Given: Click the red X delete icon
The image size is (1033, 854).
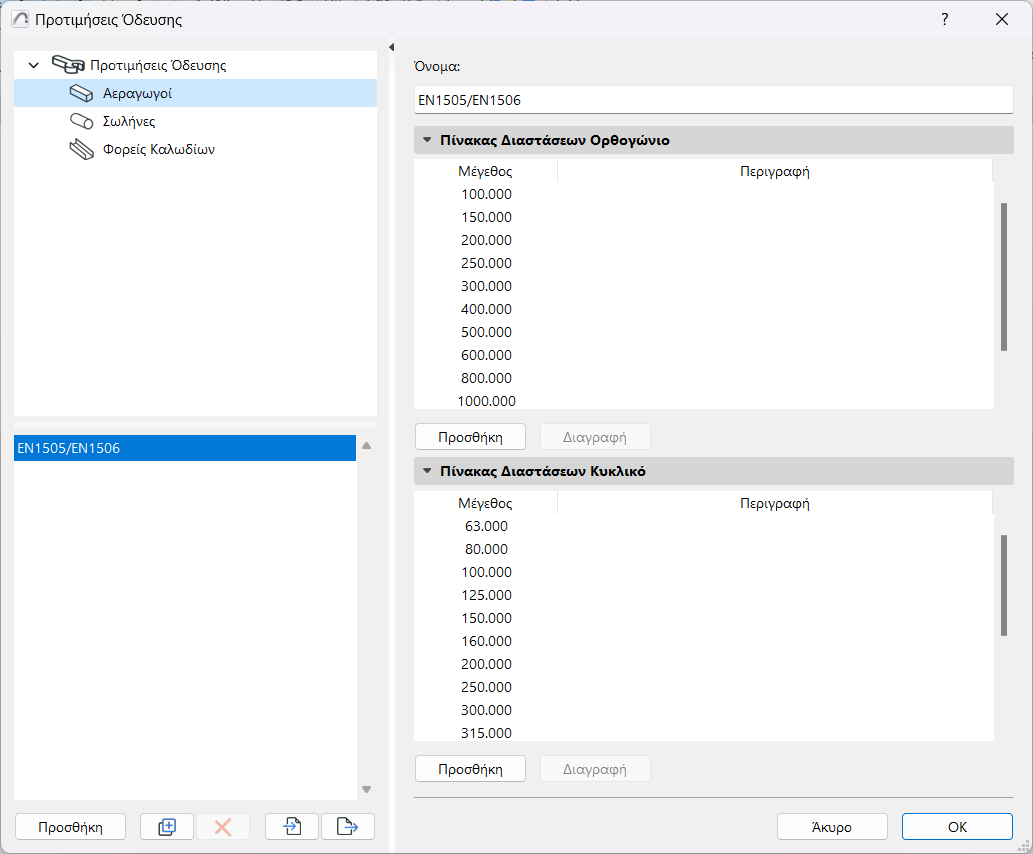Looking at the screenshot, I should (x=223, y=827).
